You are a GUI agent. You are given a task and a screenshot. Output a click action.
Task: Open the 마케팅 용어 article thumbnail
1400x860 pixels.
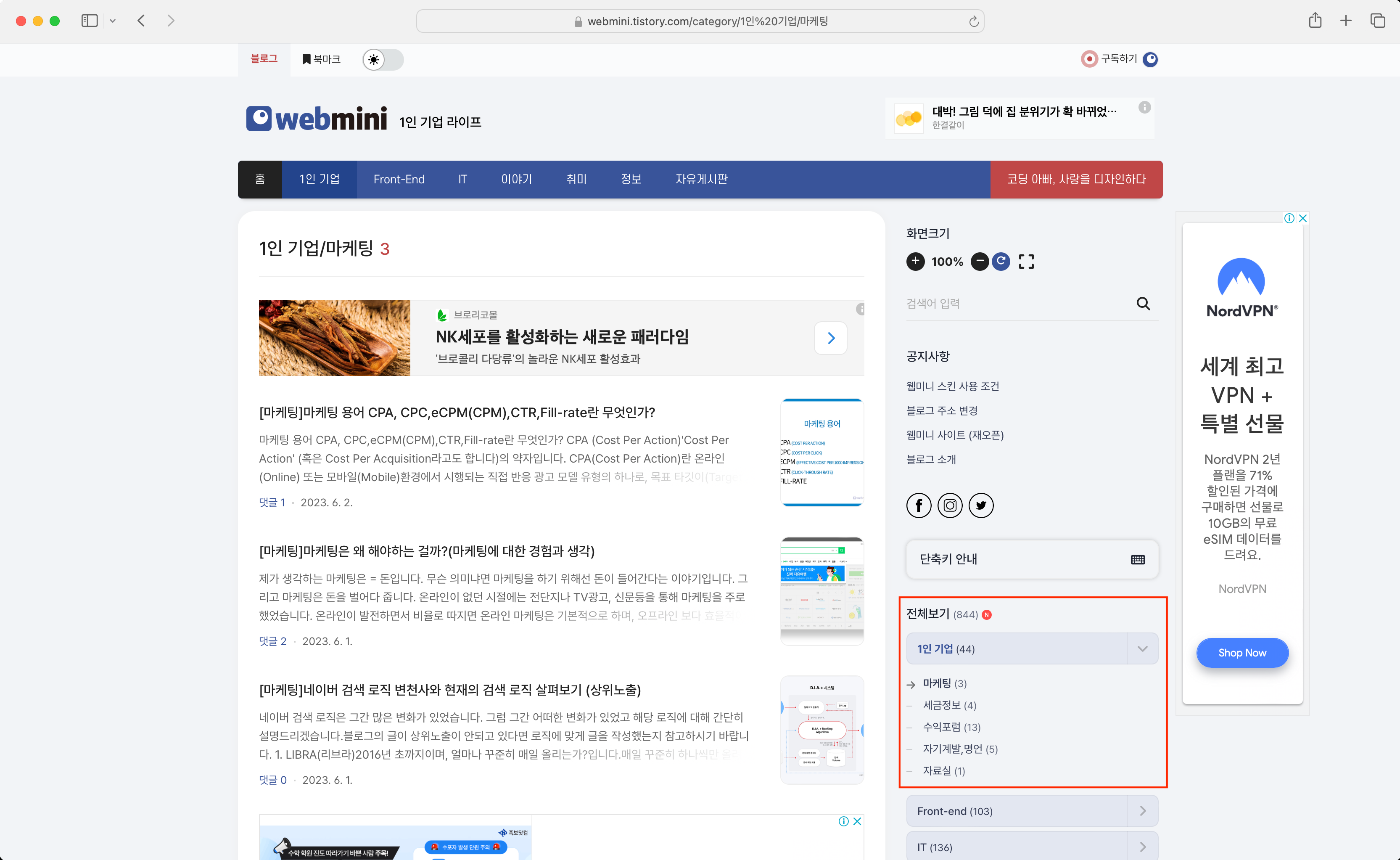[x=822, y=452]
